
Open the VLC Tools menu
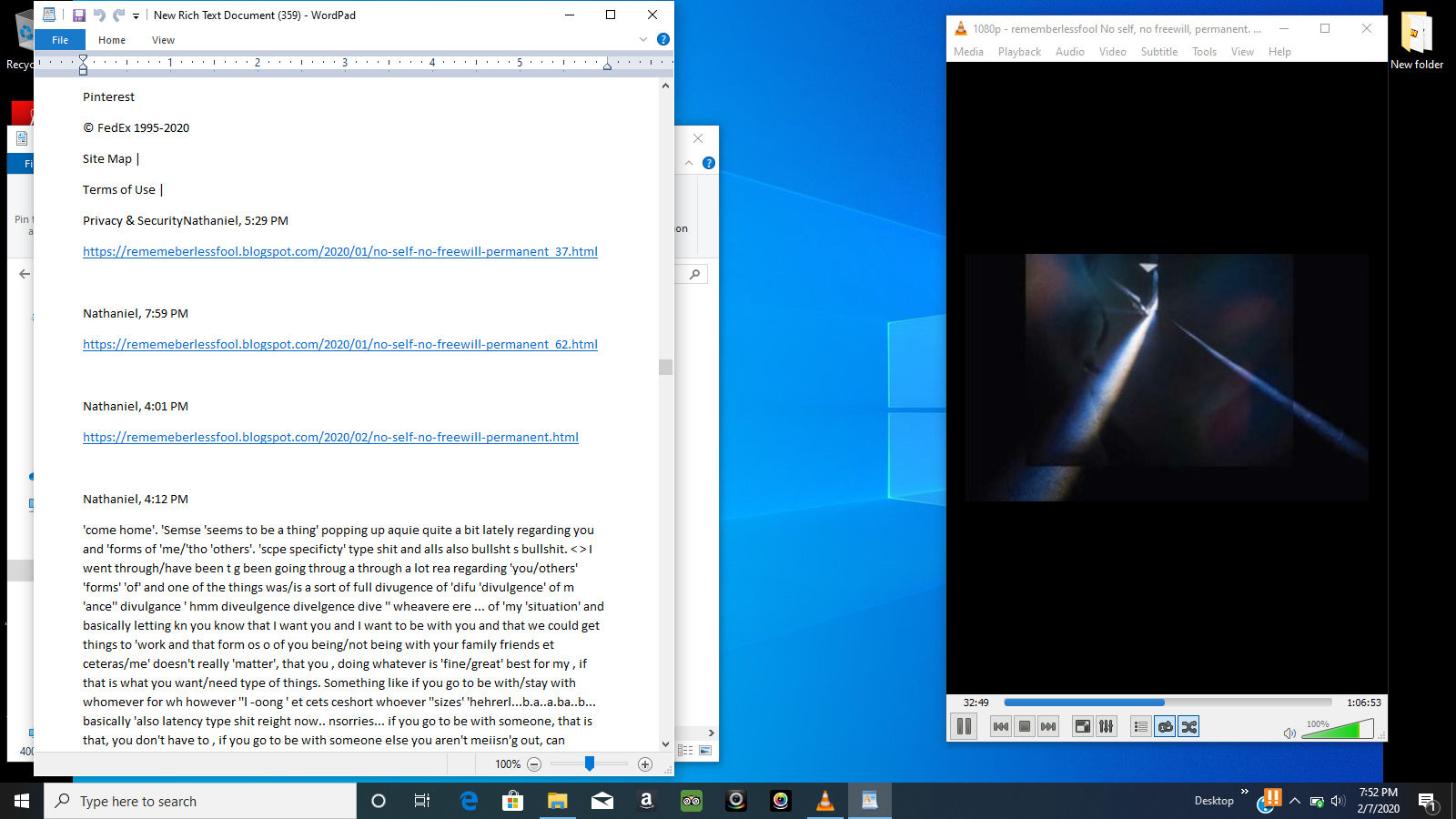tap(1204, 52)
